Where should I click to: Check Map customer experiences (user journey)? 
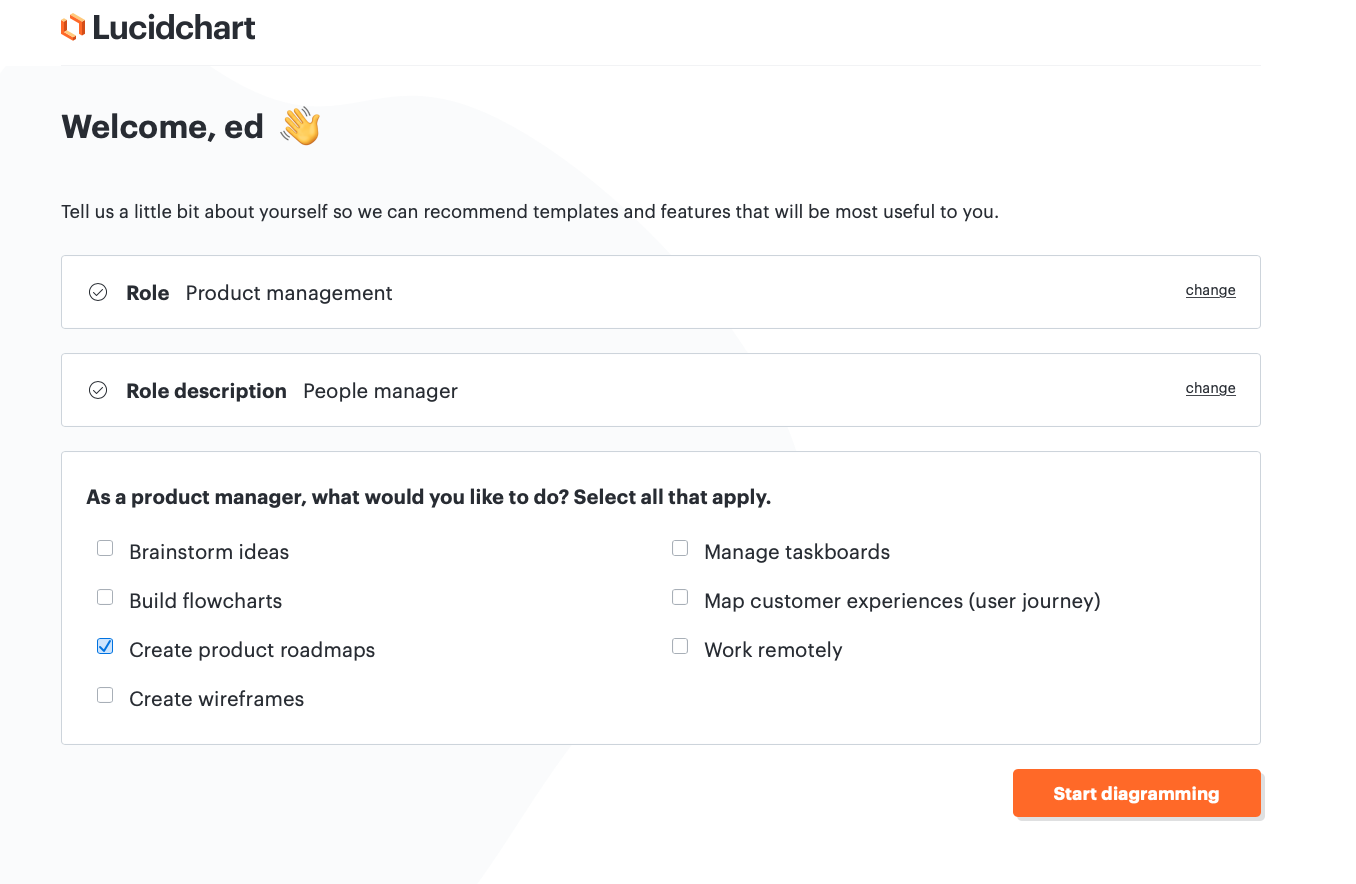coord(680,597)
